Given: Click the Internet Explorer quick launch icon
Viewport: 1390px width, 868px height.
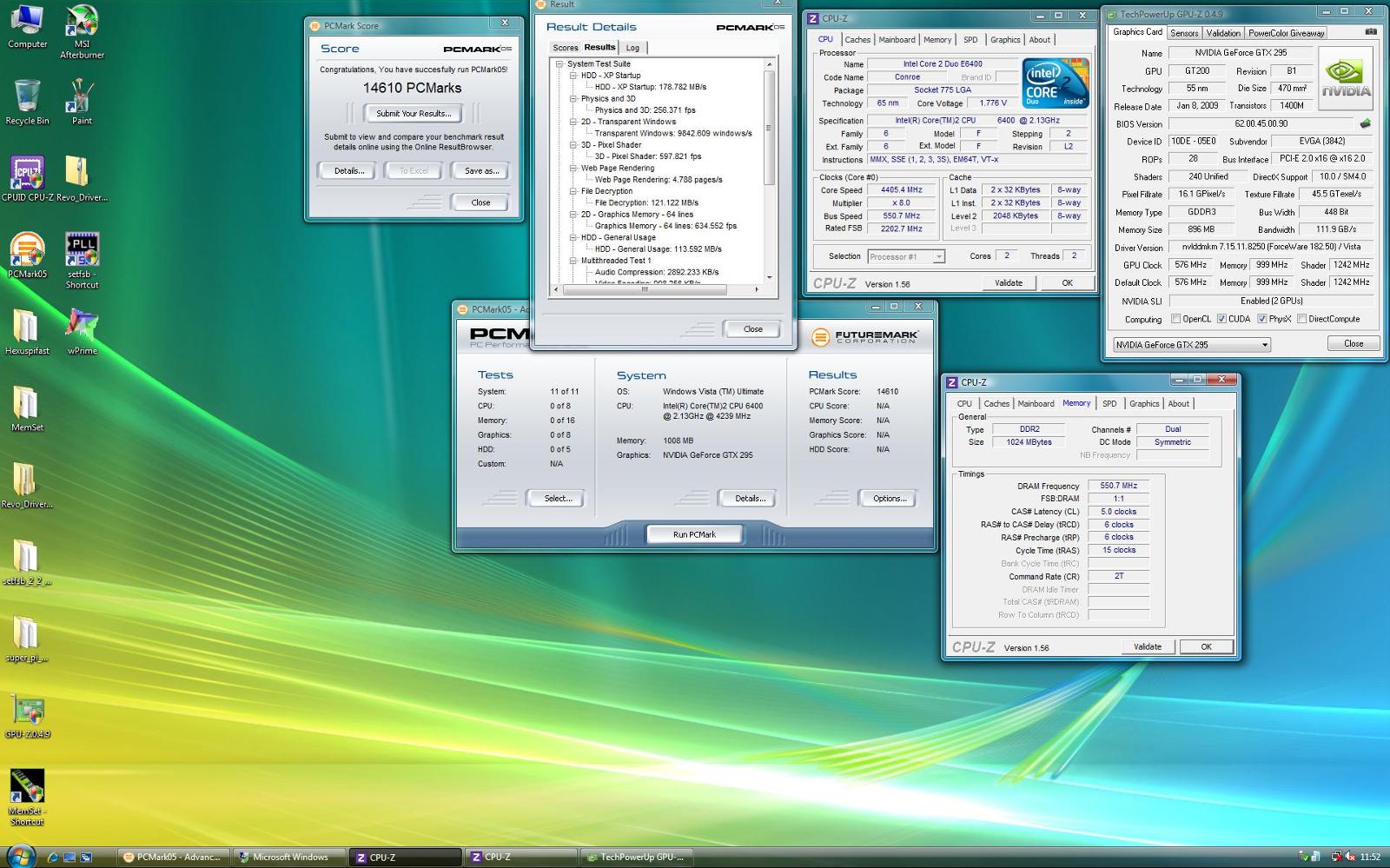Looking at the screenshot, I should point(53,858).
